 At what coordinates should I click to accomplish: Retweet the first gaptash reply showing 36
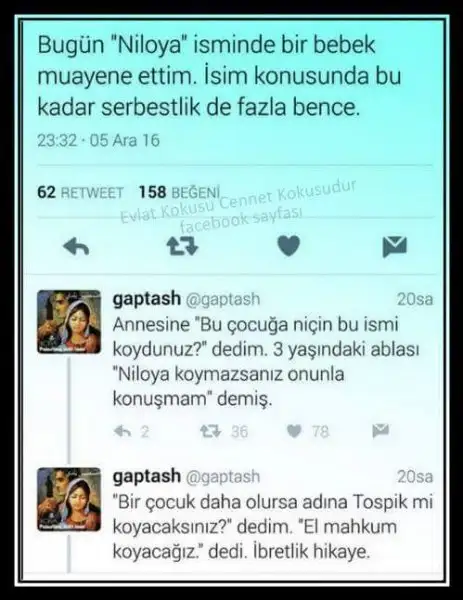click(224, 432)
